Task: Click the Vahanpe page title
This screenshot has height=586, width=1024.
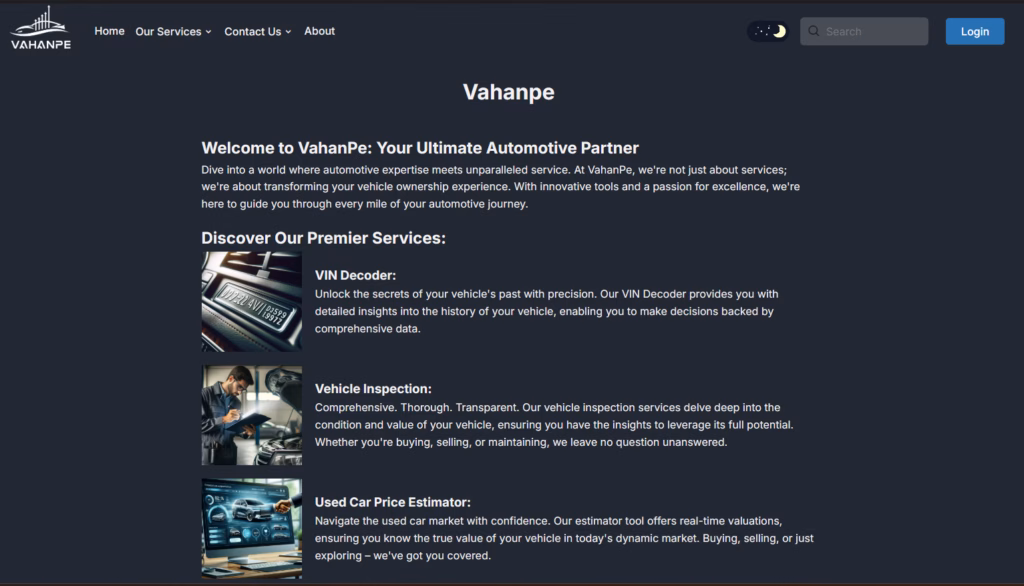Action: [x=509, y=92]
